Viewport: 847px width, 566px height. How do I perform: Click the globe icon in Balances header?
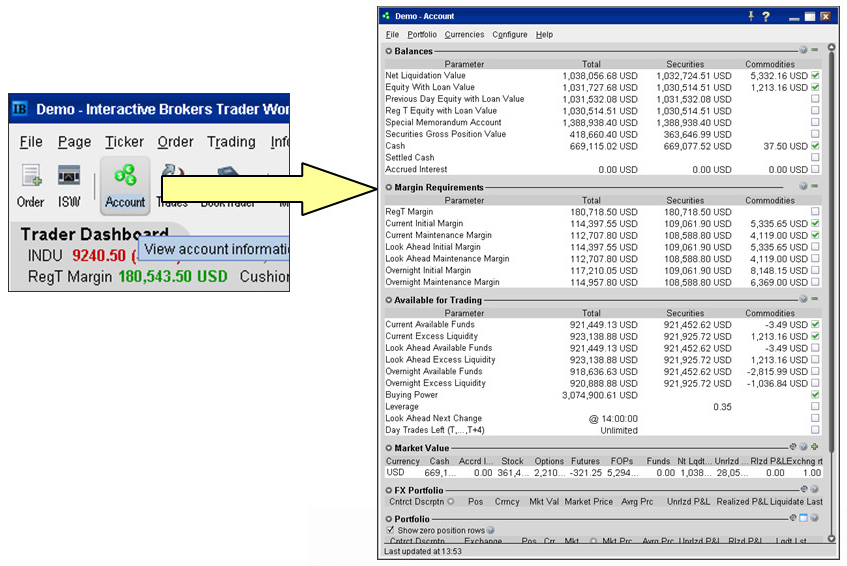pyautogui.click(x=803, y=50)
